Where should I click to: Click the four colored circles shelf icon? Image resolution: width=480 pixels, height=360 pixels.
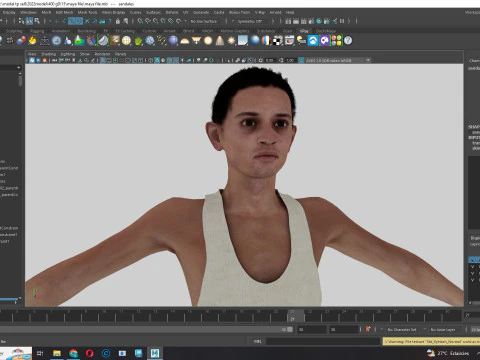336,41
